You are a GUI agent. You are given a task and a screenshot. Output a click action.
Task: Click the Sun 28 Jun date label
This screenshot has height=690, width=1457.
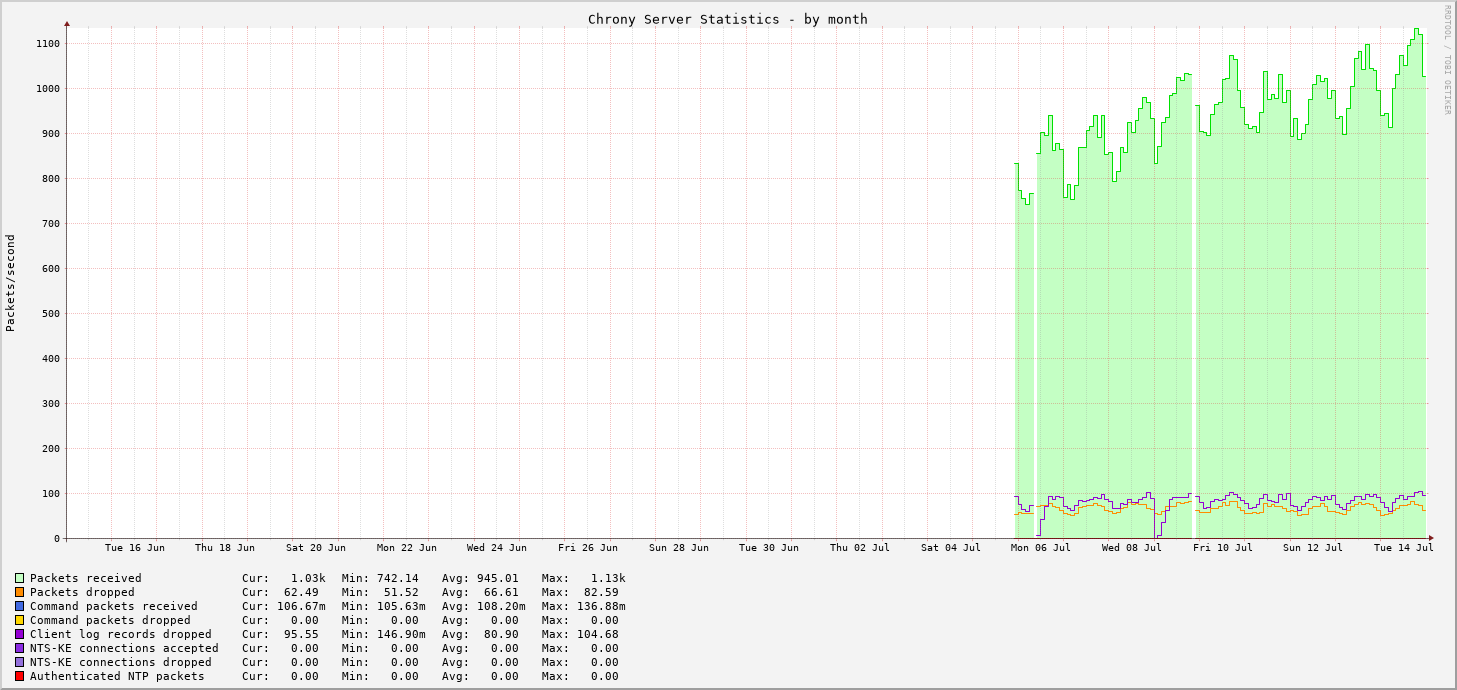tap(679, 548)
